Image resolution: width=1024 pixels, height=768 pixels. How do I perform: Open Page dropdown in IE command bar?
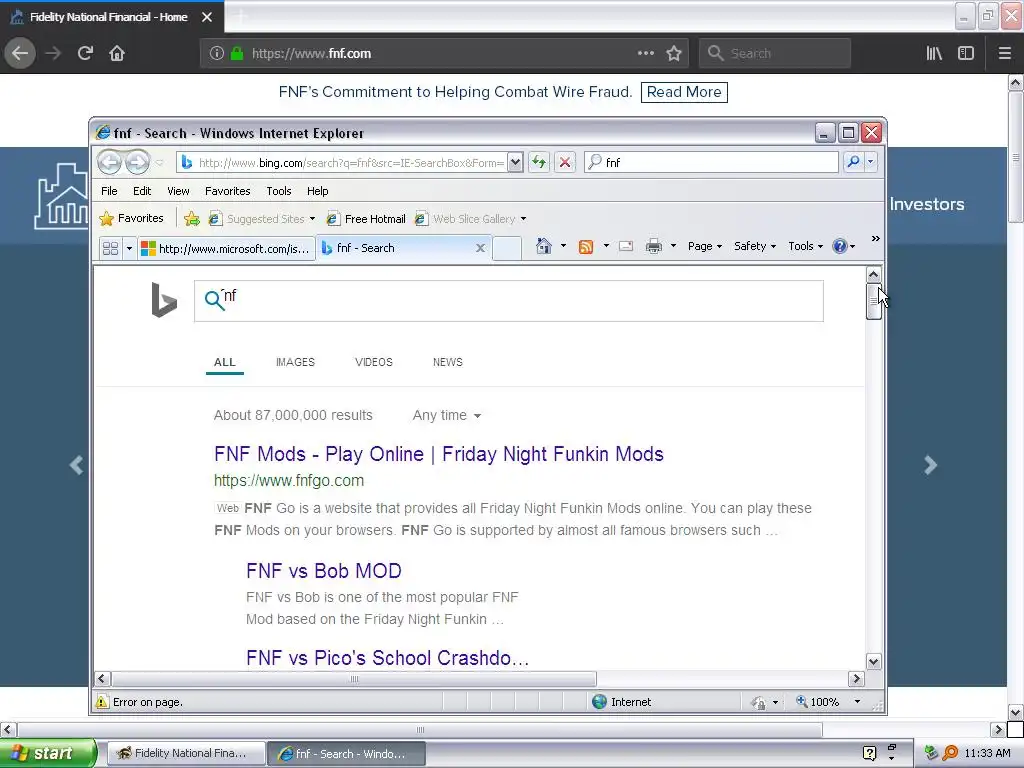tap(705, 246)
